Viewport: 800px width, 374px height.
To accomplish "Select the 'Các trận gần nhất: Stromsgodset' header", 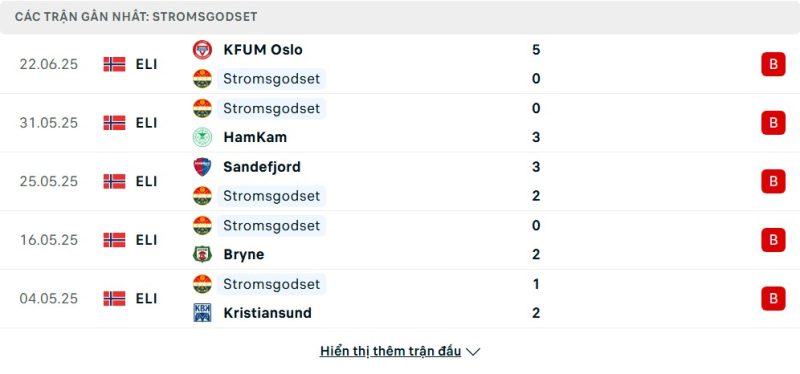I will pyautogui.click(x=136, y=17).
